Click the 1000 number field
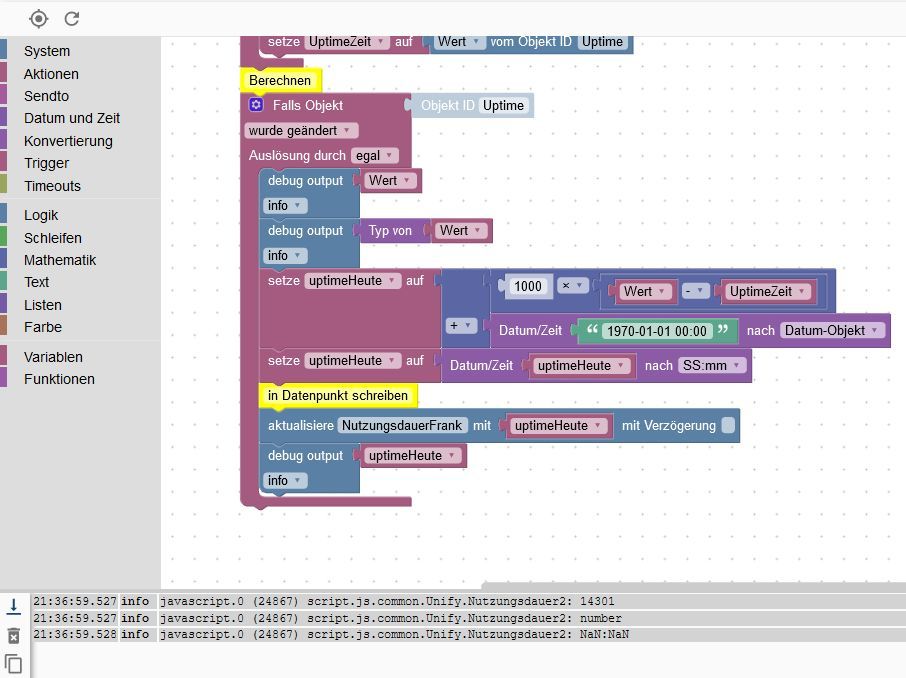 (528, 286)
